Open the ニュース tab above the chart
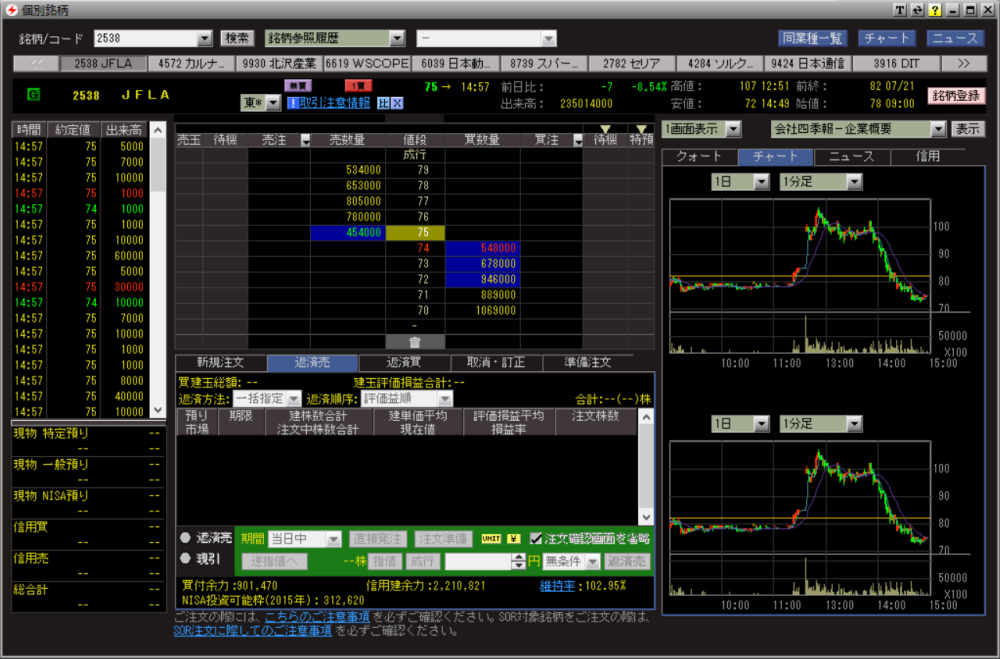 [x=851, y=156]
